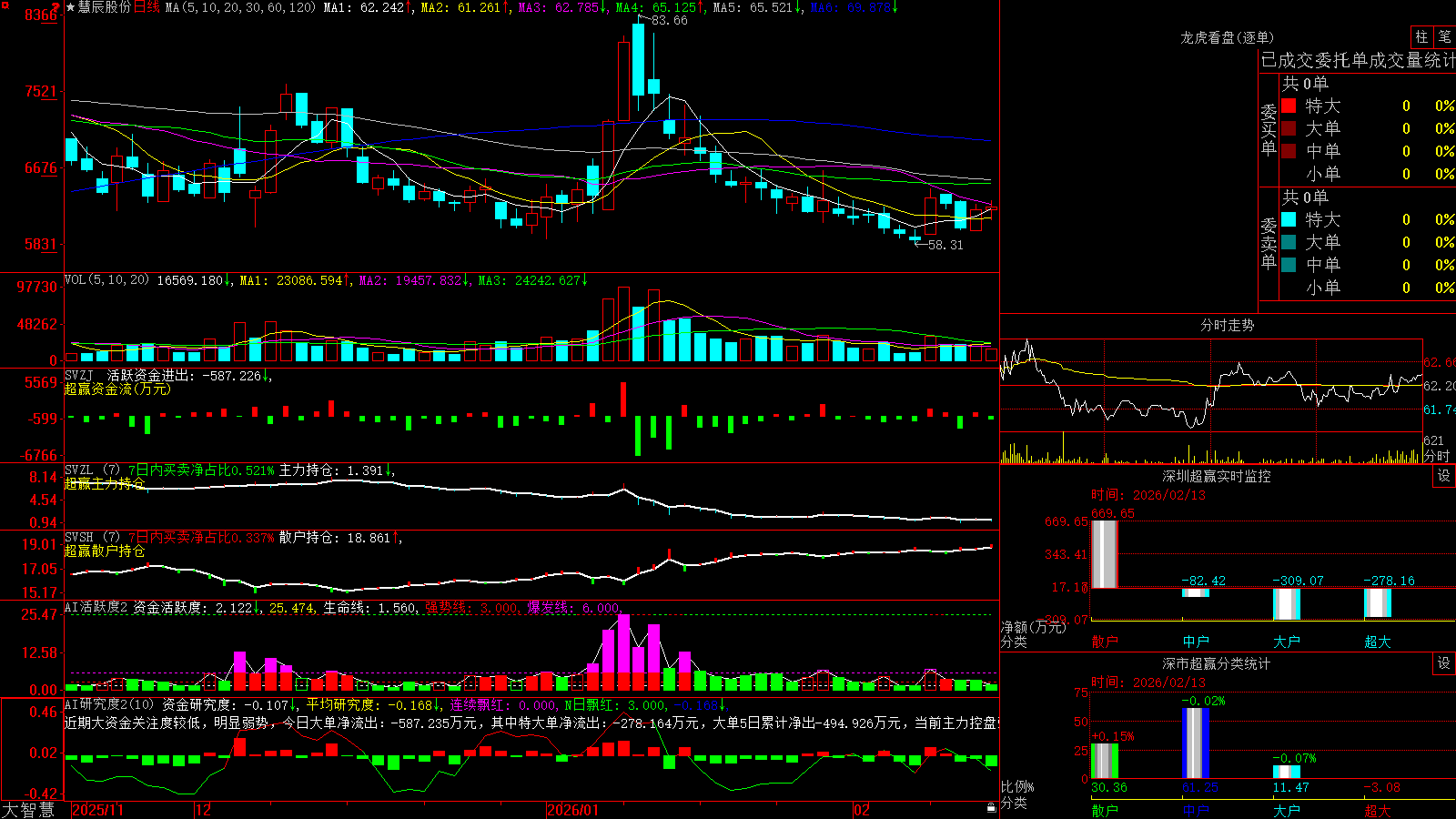The width and height of the screenshot is (1456, 819).
Task: Select the 02 month marker on timeline
Action: (862, 810)
